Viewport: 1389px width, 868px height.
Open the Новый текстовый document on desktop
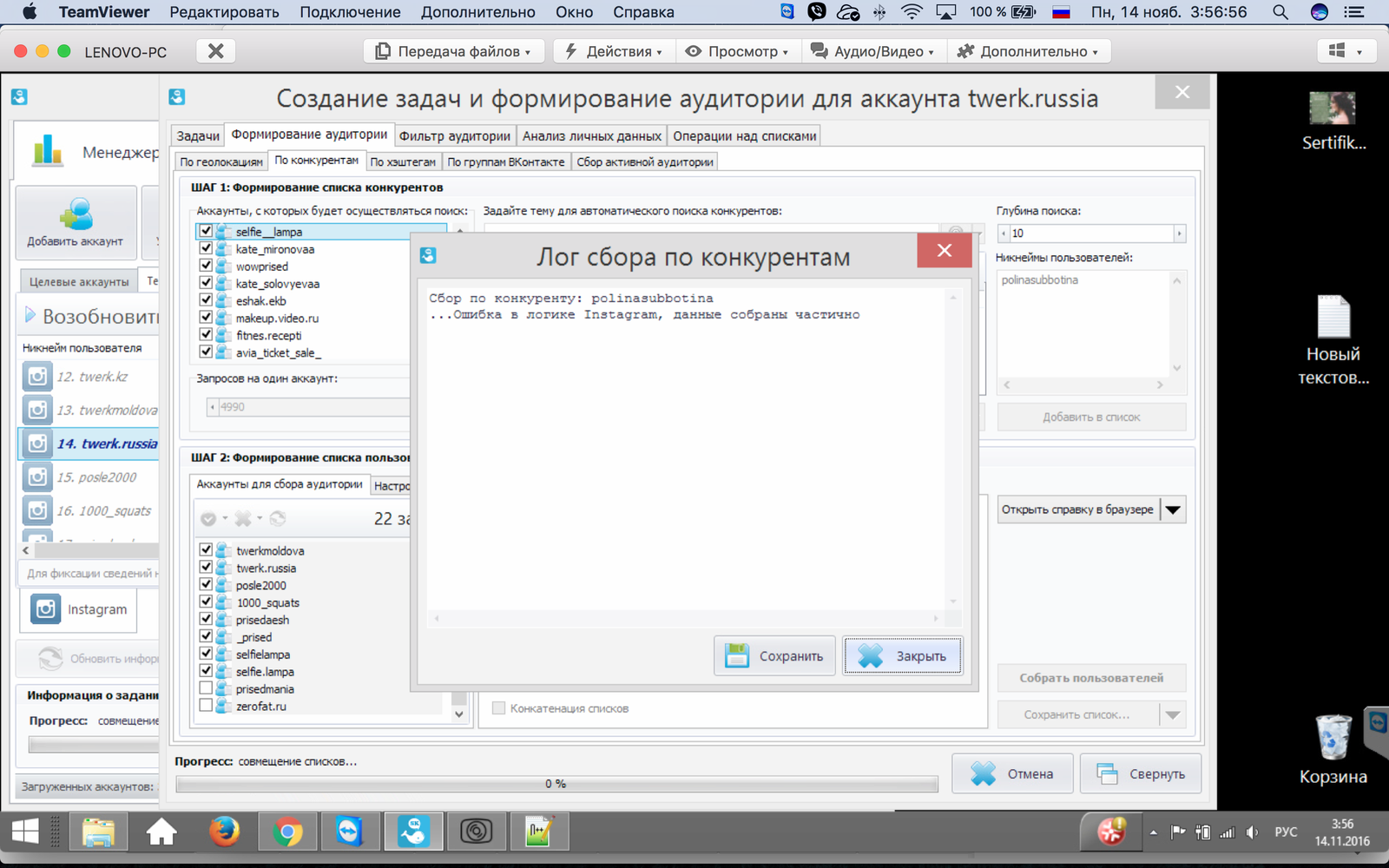tap(1333, 318)
